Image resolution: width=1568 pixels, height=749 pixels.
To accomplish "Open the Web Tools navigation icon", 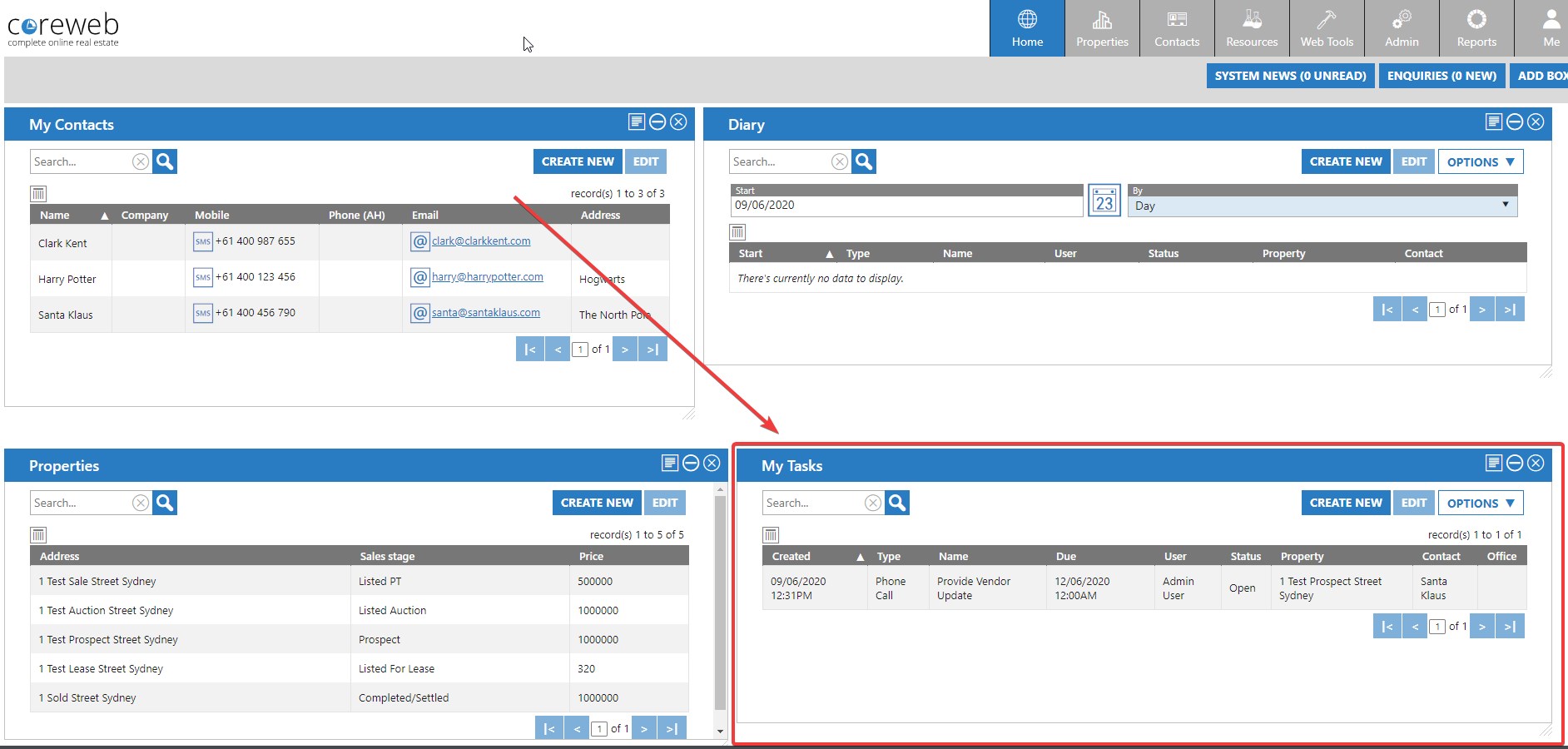I will [x=1327, y=28].
